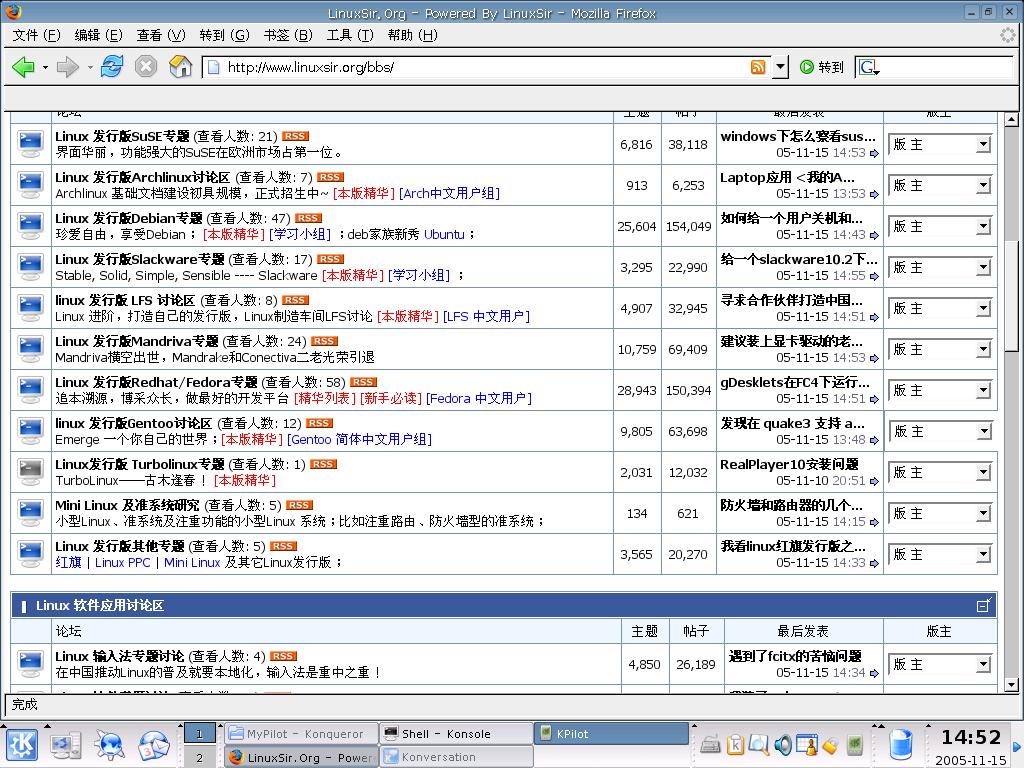Open the KDE K menu button
This screenshot has width=1024, height=768.
pyautogui.click(x=22, y=746)
